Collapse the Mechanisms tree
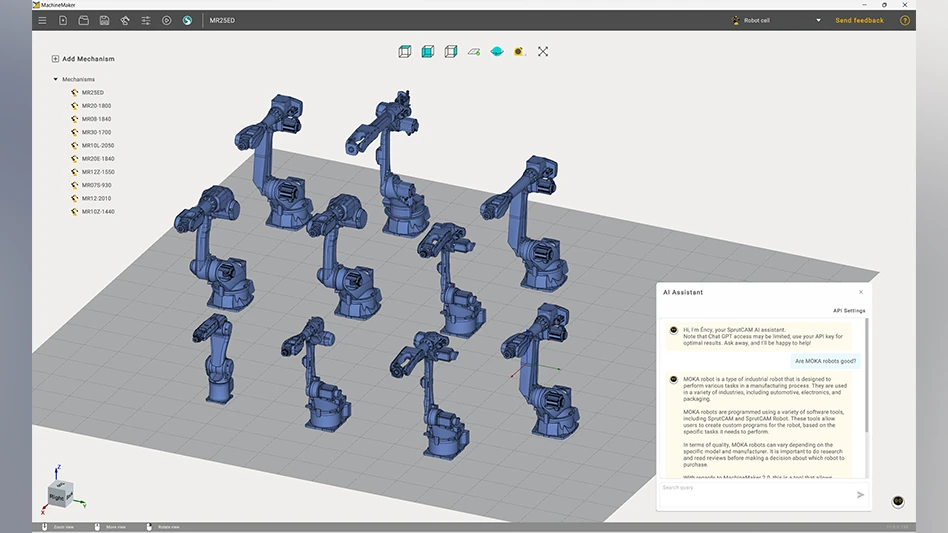 click(56, 79)
